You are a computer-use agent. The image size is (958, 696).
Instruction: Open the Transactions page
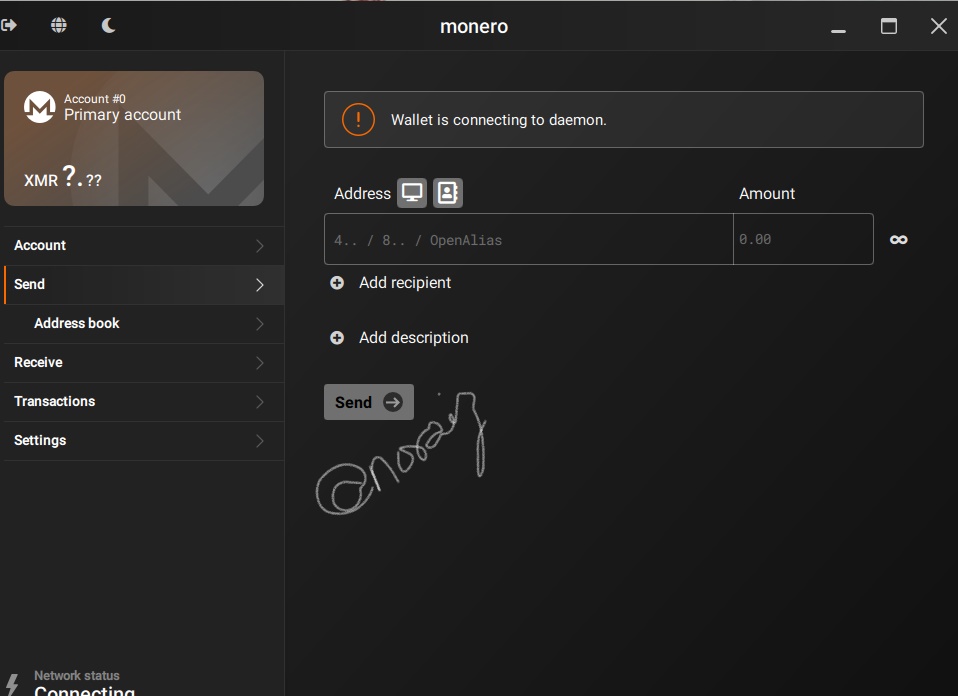(x=144, y=402)
